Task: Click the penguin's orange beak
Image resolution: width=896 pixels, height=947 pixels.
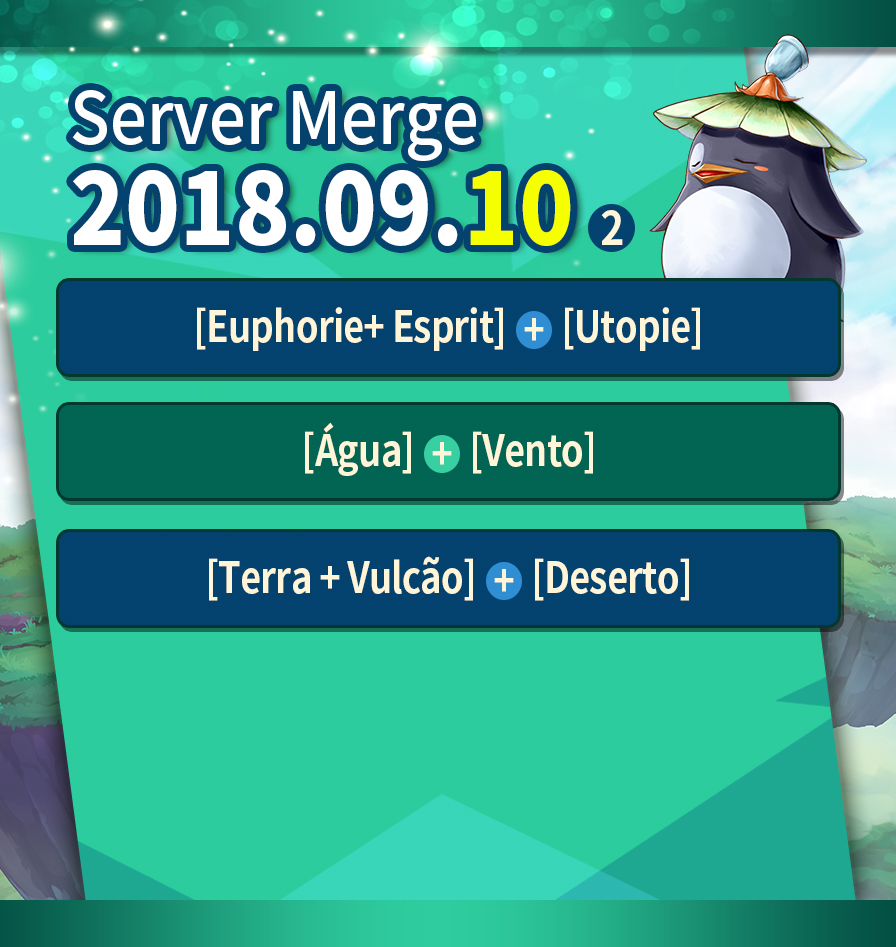Action: click(x=716, y=173)
